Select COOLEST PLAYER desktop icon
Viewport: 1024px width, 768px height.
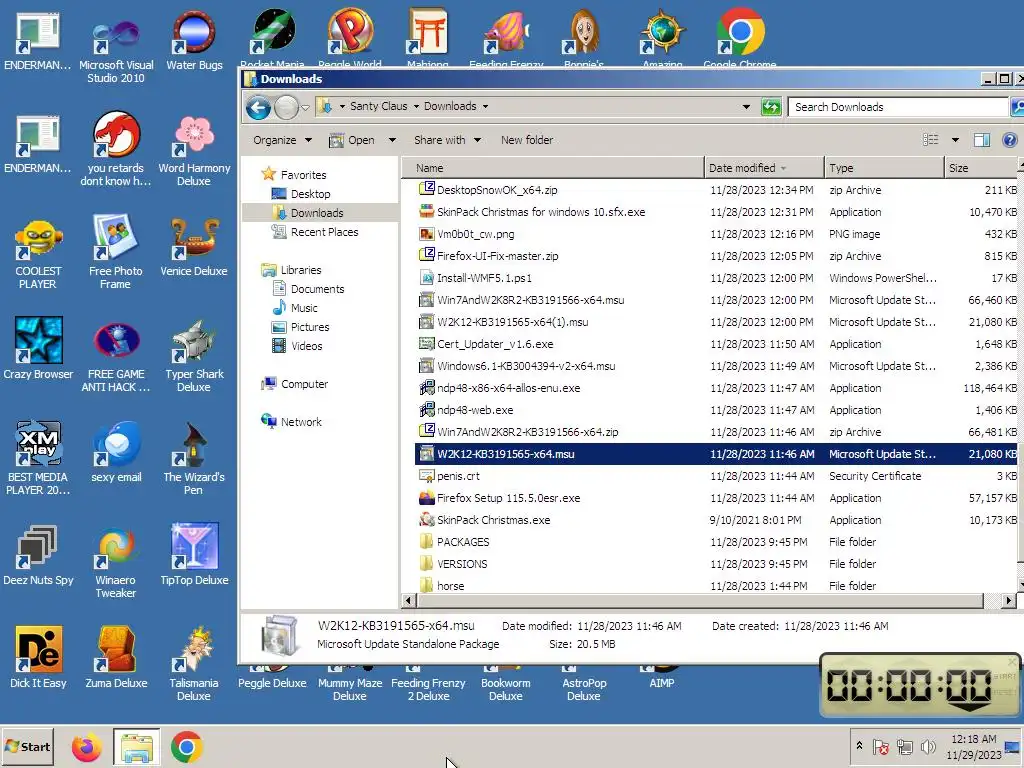38,255
